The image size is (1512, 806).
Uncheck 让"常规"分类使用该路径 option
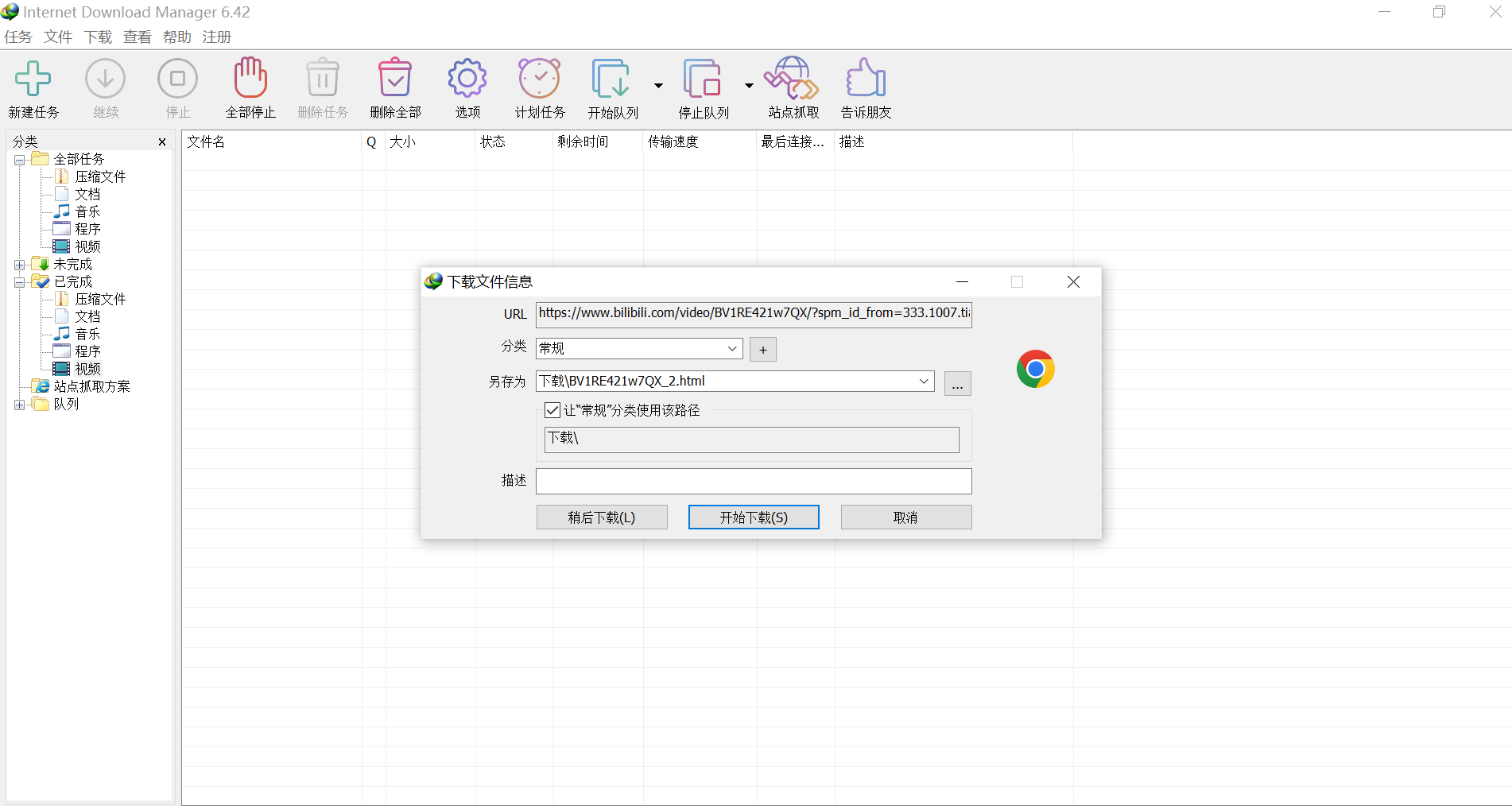552,410
